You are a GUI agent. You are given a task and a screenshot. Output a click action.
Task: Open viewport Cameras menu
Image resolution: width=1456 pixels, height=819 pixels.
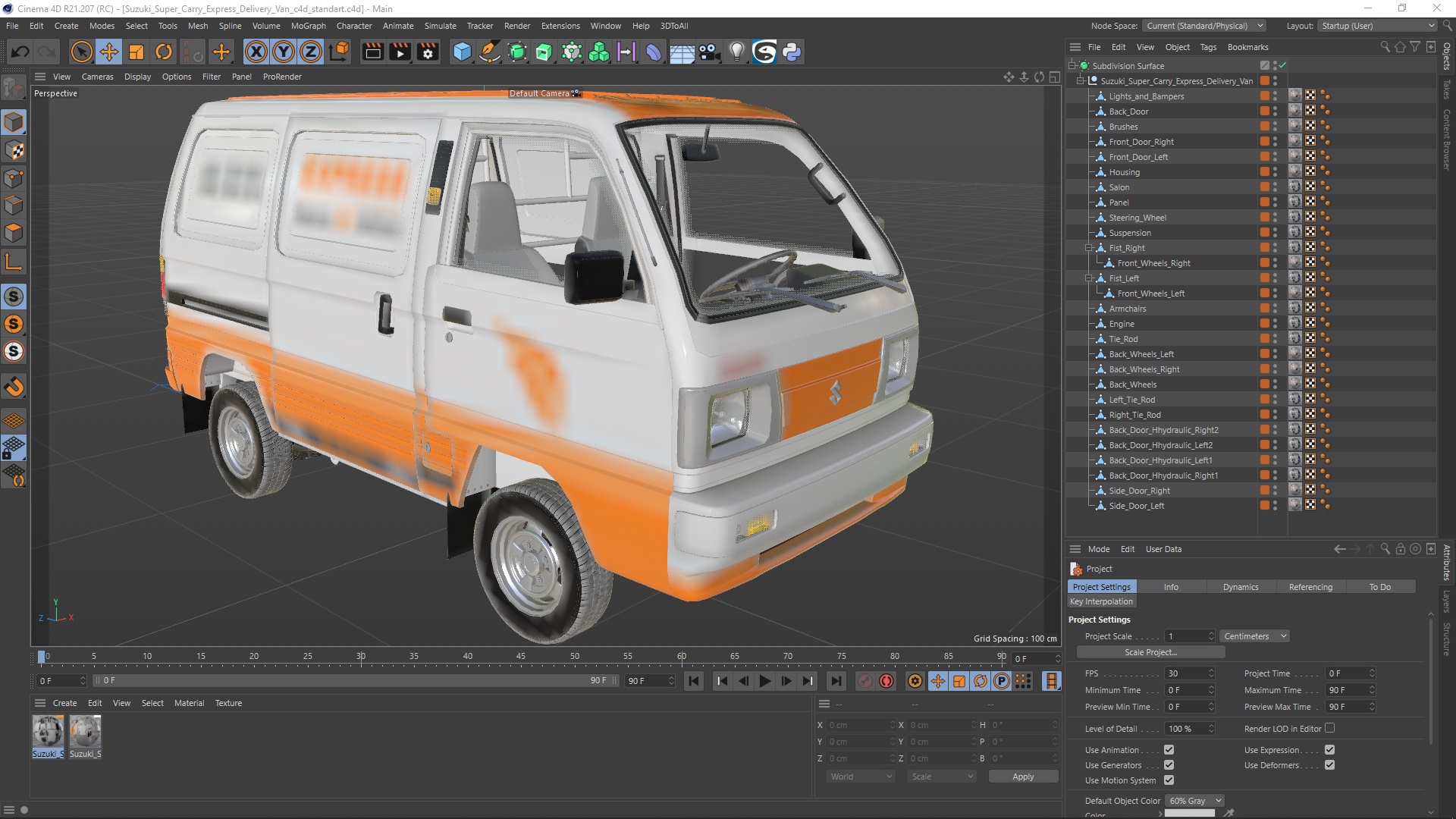pos(97,77)
